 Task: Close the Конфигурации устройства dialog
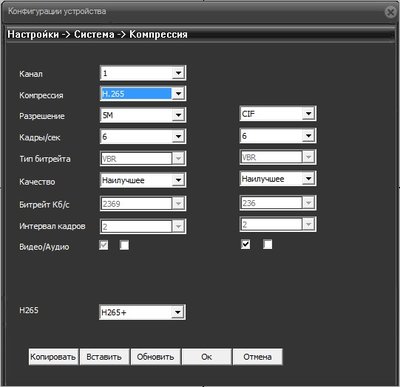pyautogui.click(x=391, y=12)
